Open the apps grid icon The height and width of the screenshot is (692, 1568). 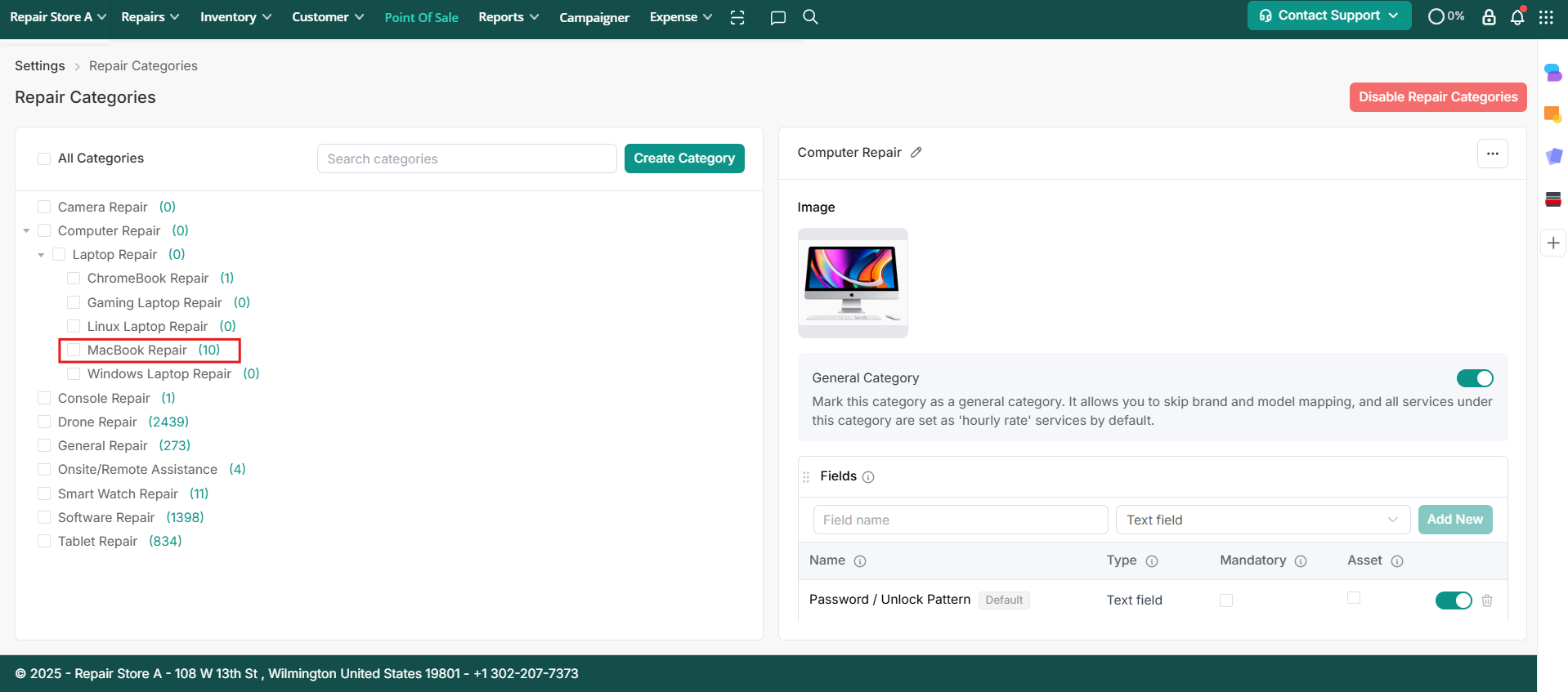(1546, 17)
